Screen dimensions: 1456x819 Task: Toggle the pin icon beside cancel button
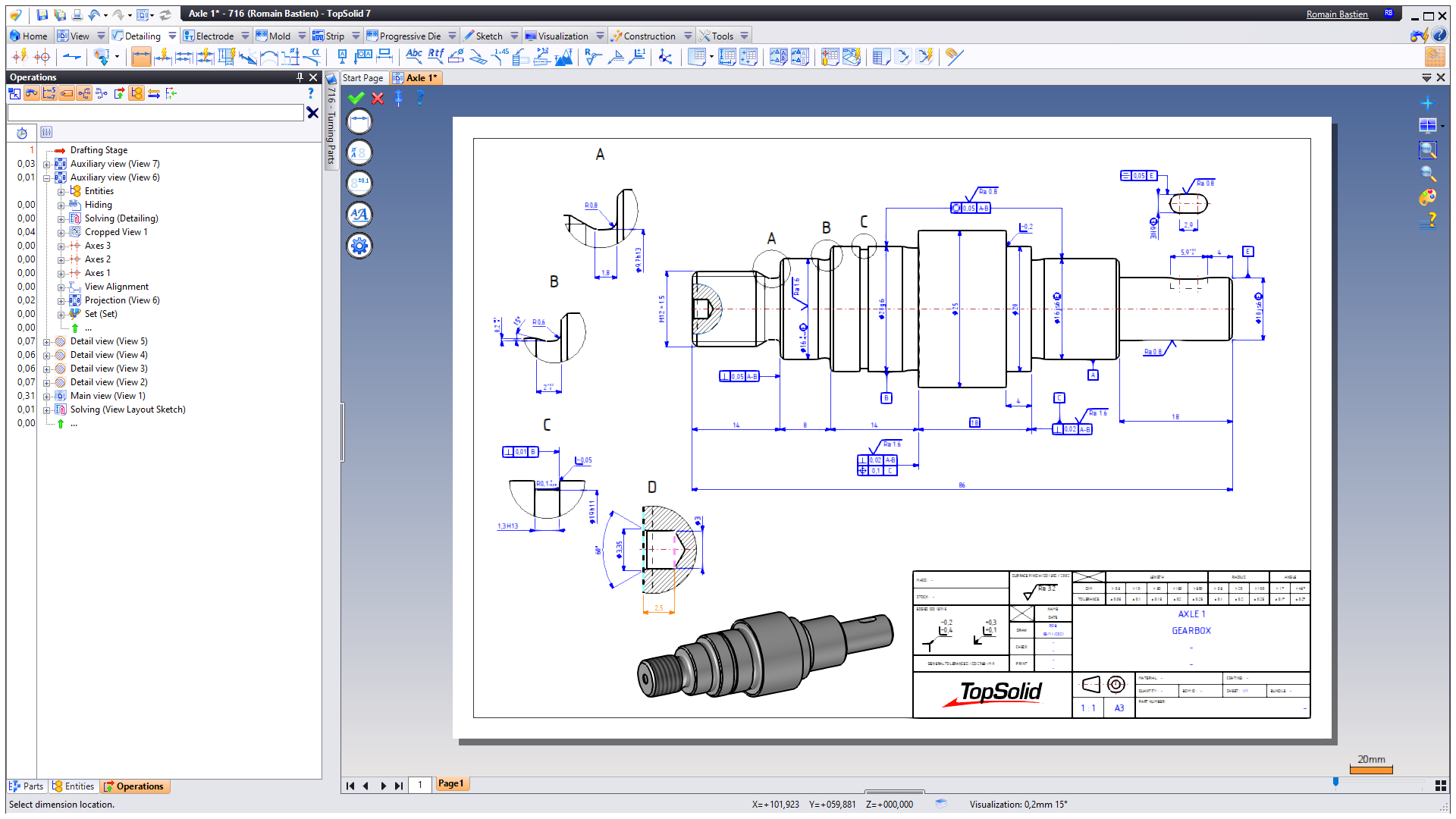[x=398, y=98]
